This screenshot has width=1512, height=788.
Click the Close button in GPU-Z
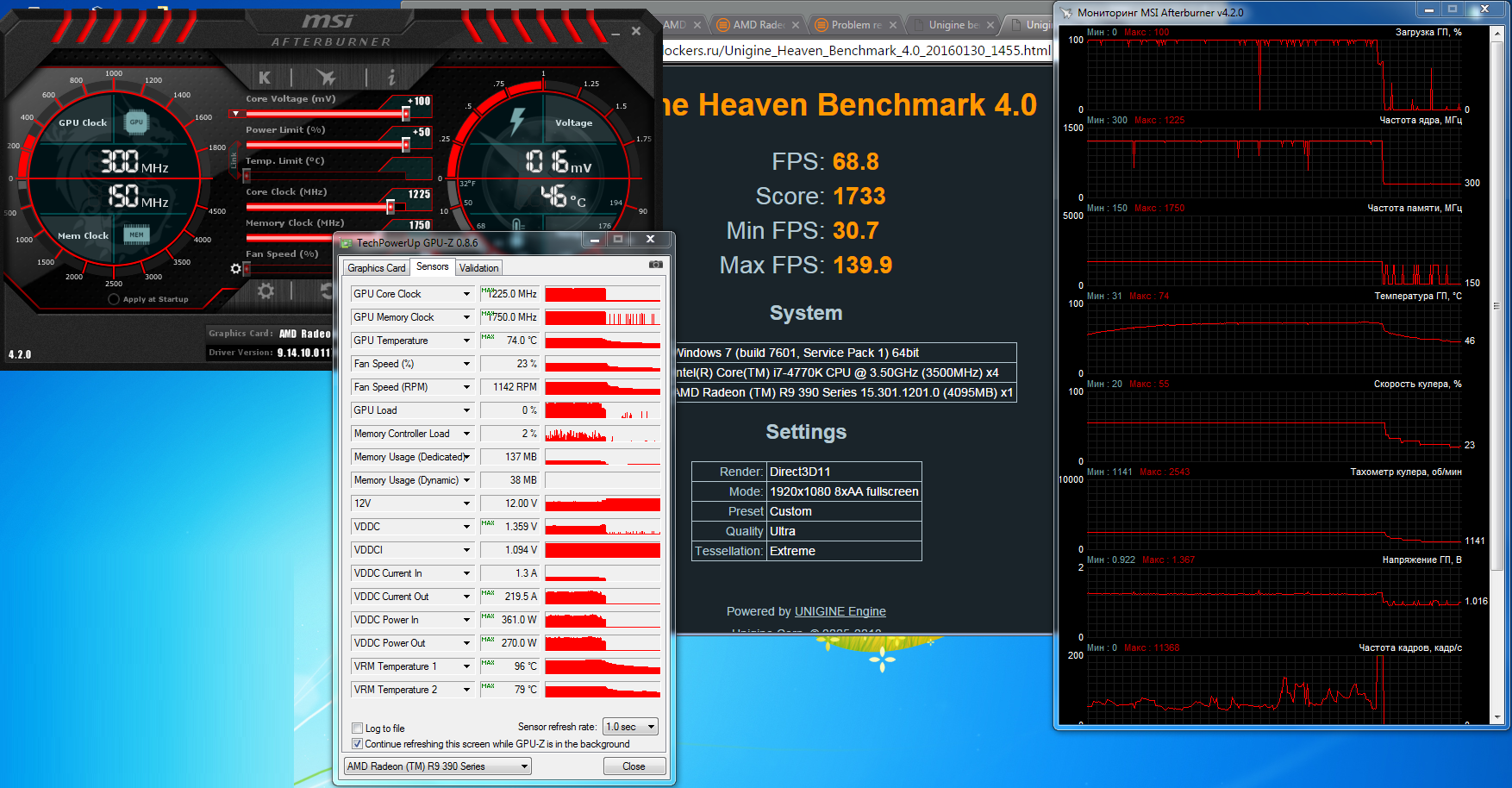(634, 766)
